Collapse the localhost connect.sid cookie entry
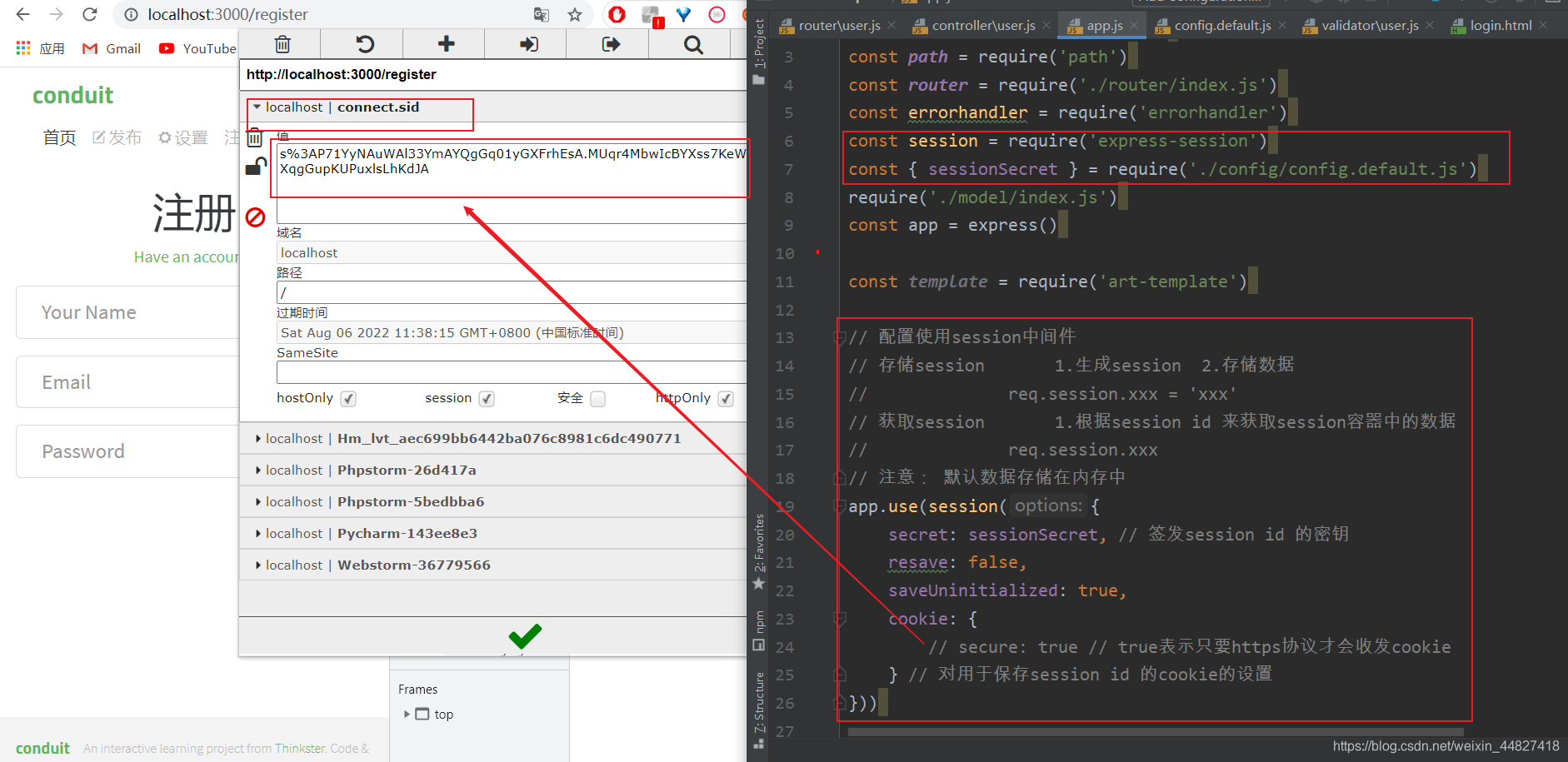1568x762 pixels. click(257, 107)
